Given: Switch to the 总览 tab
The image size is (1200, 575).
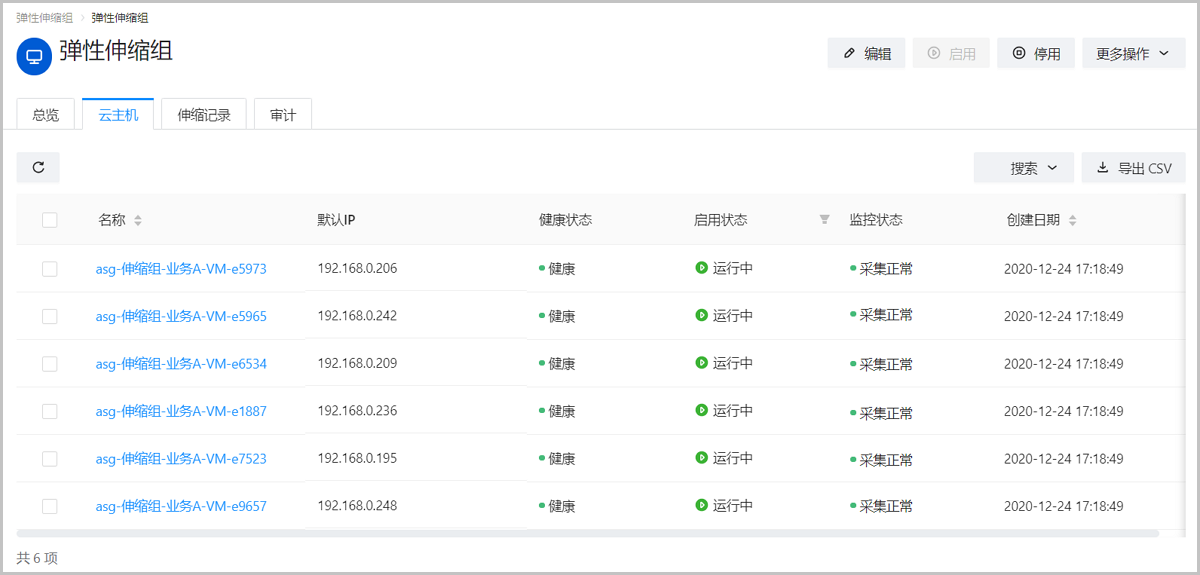Looking at the screenshot, I should pyautogui.click(x=45, y=115).
